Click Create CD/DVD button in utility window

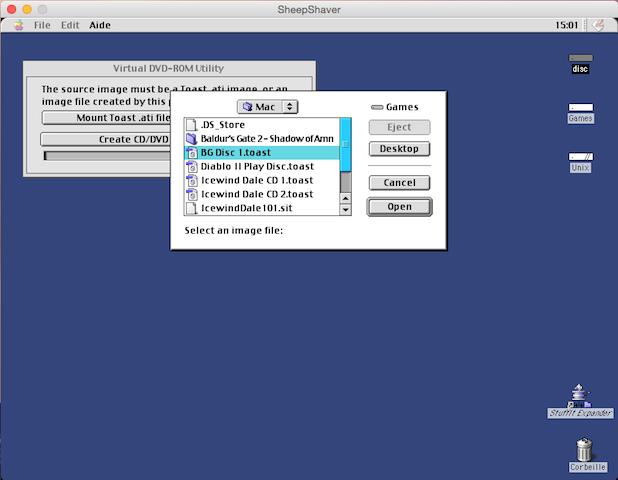[106, 139]
